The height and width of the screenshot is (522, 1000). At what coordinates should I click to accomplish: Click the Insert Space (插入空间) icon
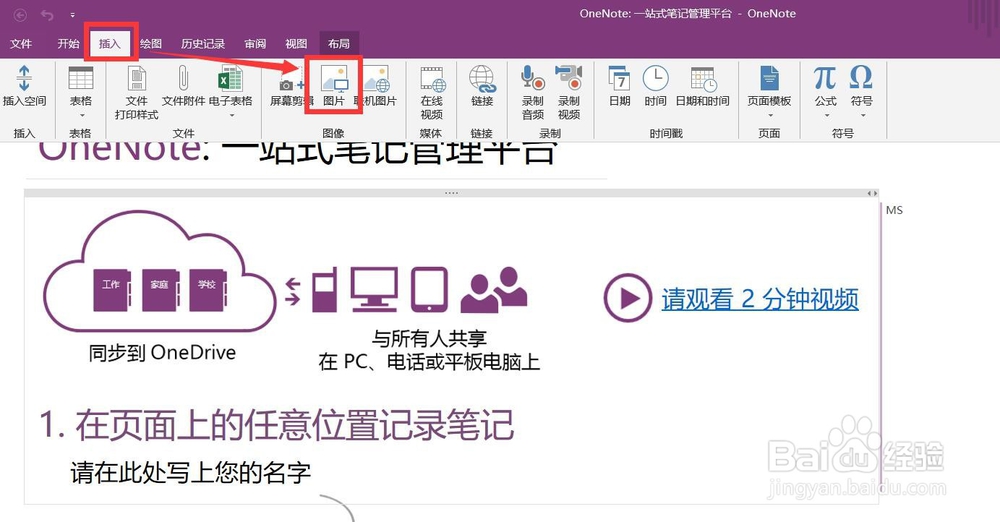[24, 86]
